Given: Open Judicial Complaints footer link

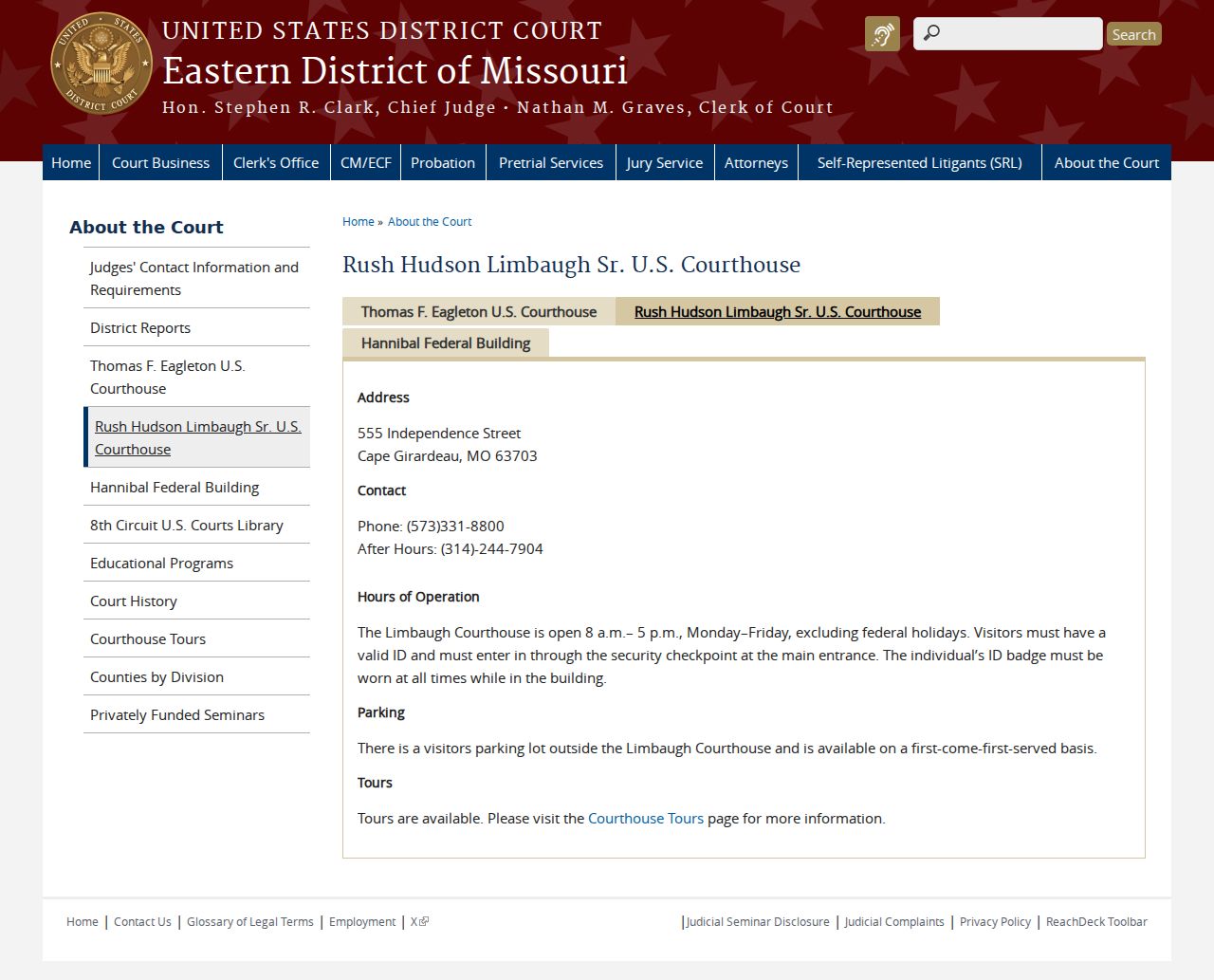Looking at the screenshot, I should click(x=894, y=921).
